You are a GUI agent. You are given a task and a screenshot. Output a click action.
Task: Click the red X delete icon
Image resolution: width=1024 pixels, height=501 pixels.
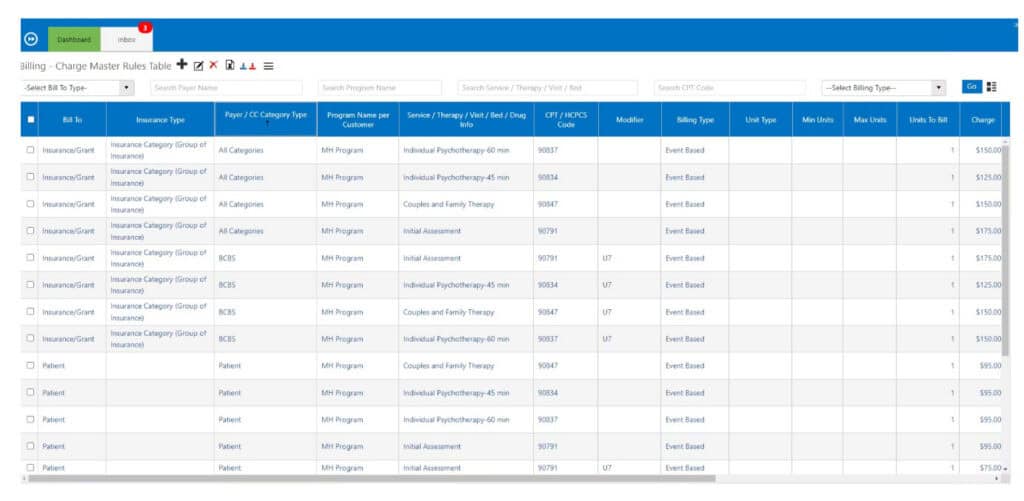(x=213, y=65)
